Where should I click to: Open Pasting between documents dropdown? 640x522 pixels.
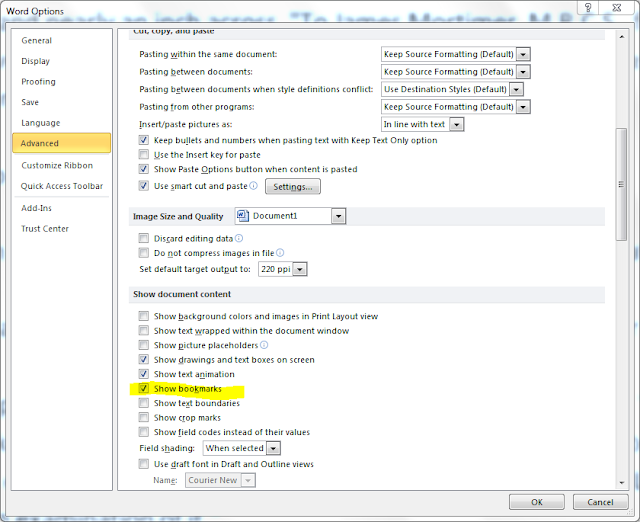coord(523,71)
